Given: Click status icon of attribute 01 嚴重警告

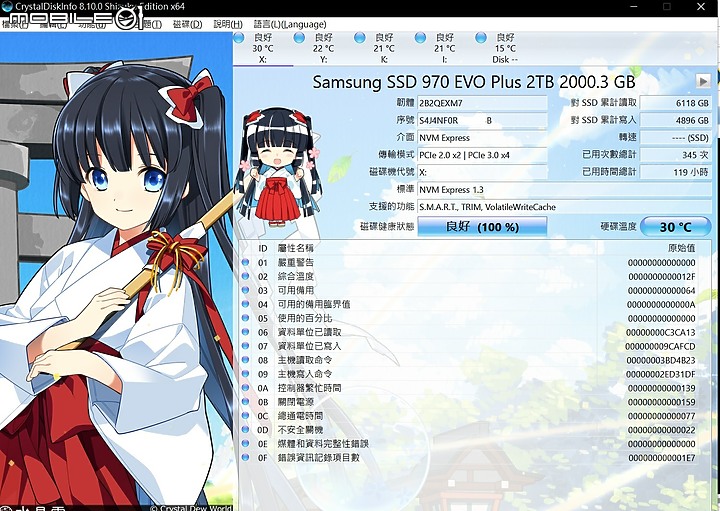Looking at the screenshot, I should click(245, 262).
